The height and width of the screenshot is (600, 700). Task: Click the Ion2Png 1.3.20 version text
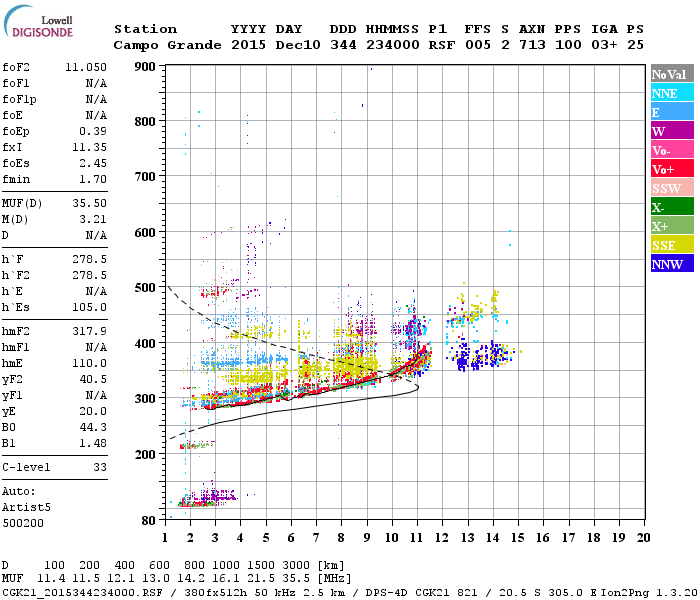(x=650, y=593)
